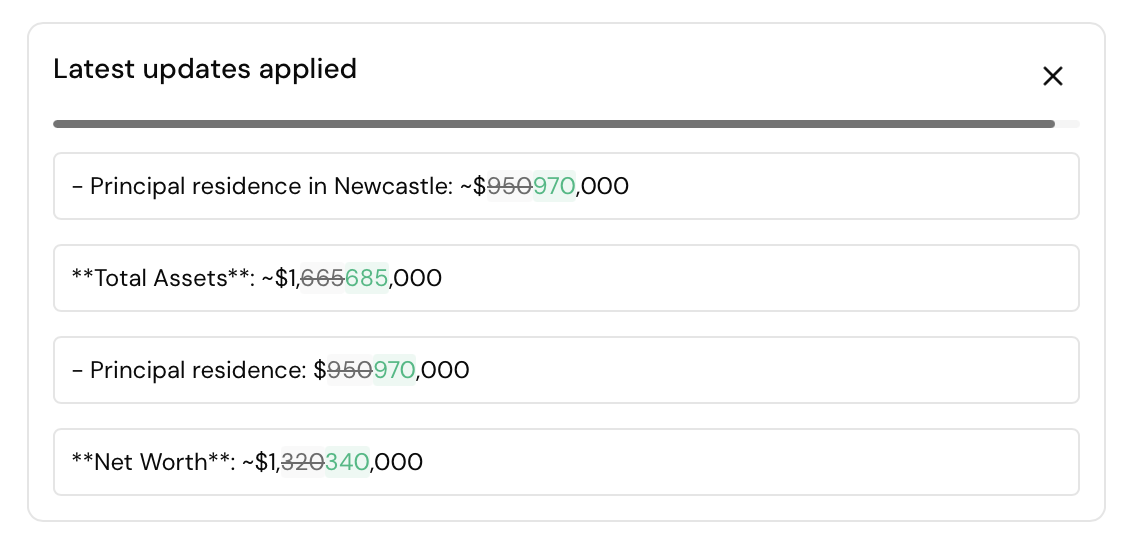This screenshot has width=1144, height=540.
Task: Click trailing ",000" in the Net Worth row
Action: [397, 462]
